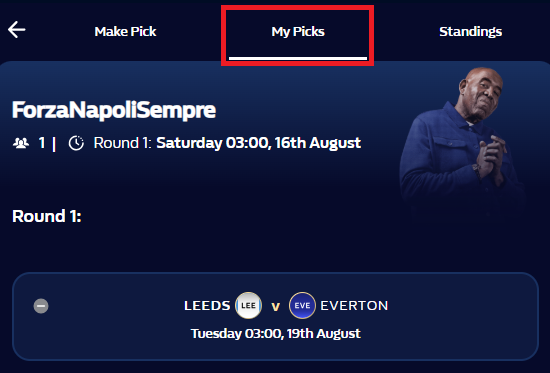Image resolution: width=550 pixels, height=373 pixels.
Task: Click the Round 1 section heading
Action: (x=47, y=216)
